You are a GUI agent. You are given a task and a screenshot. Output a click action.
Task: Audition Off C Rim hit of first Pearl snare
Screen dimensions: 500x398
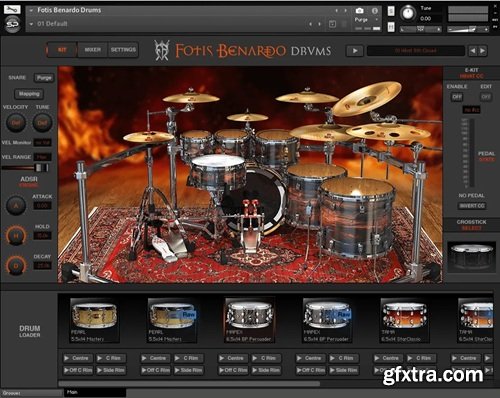[78, 370]
